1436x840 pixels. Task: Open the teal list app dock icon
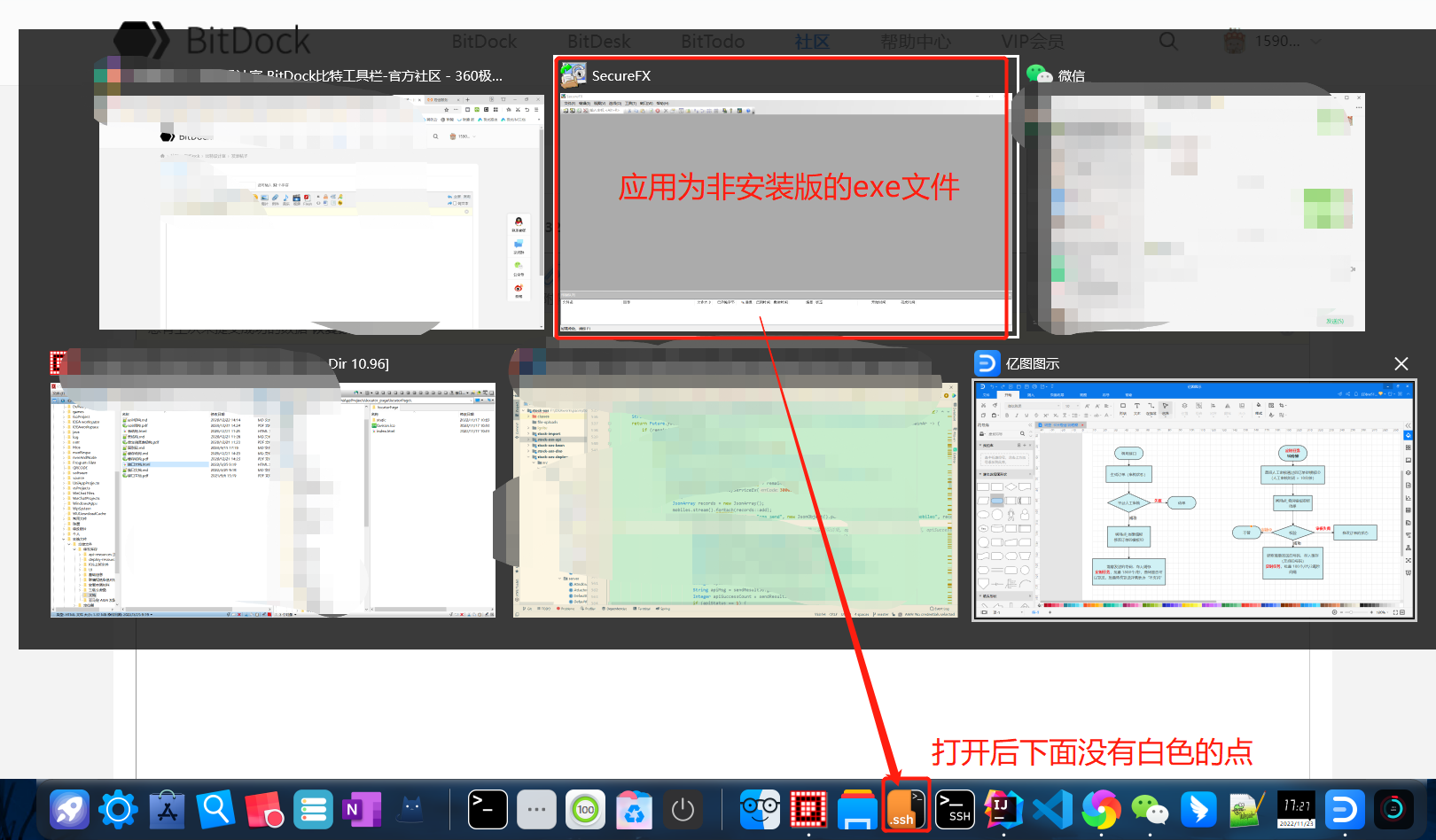click(x=313, y=810)
